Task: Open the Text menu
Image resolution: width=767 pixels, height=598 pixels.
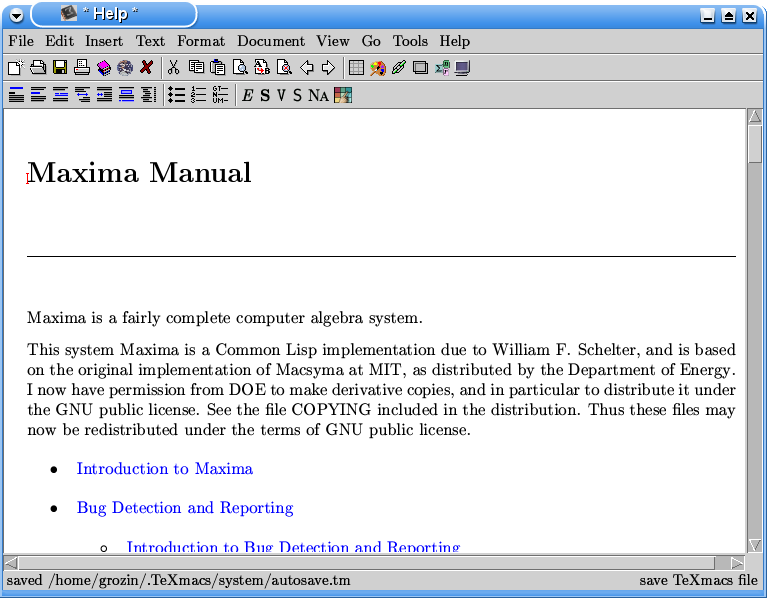Action: [150, 41]
